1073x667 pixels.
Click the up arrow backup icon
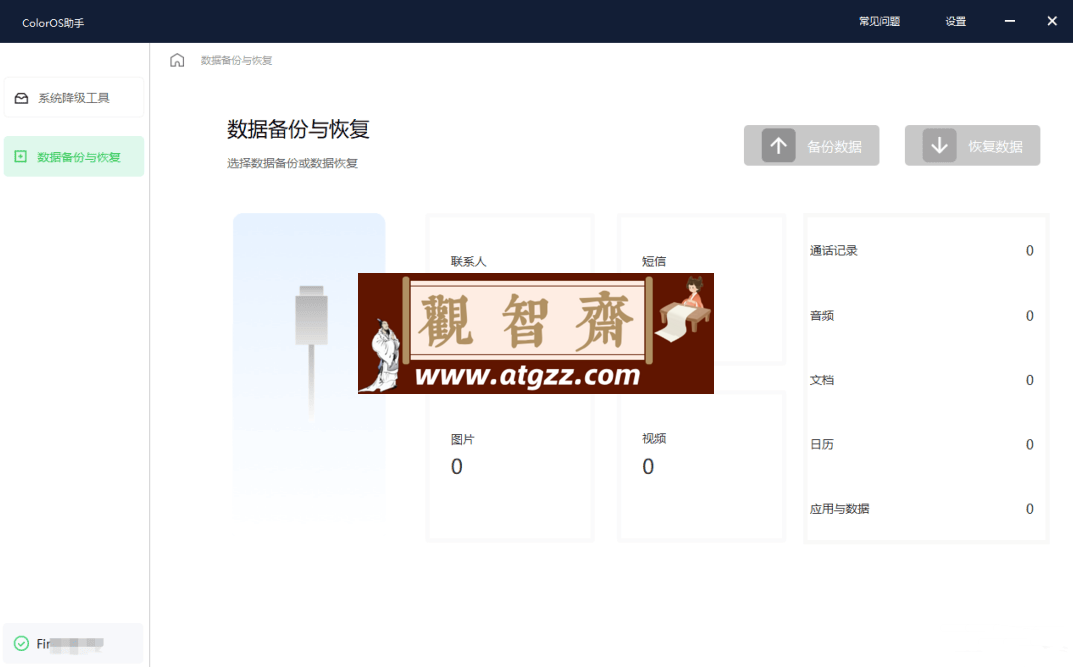click(779, 145)
